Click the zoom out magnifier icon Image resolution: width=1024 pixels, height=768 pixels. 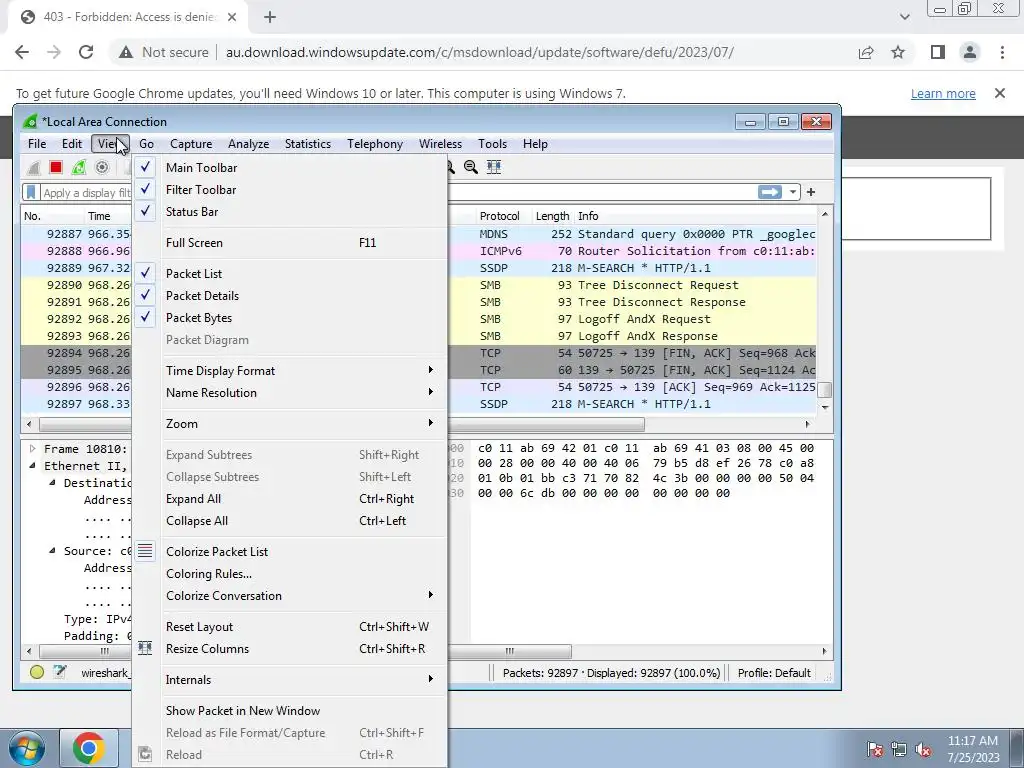point(471,167)
